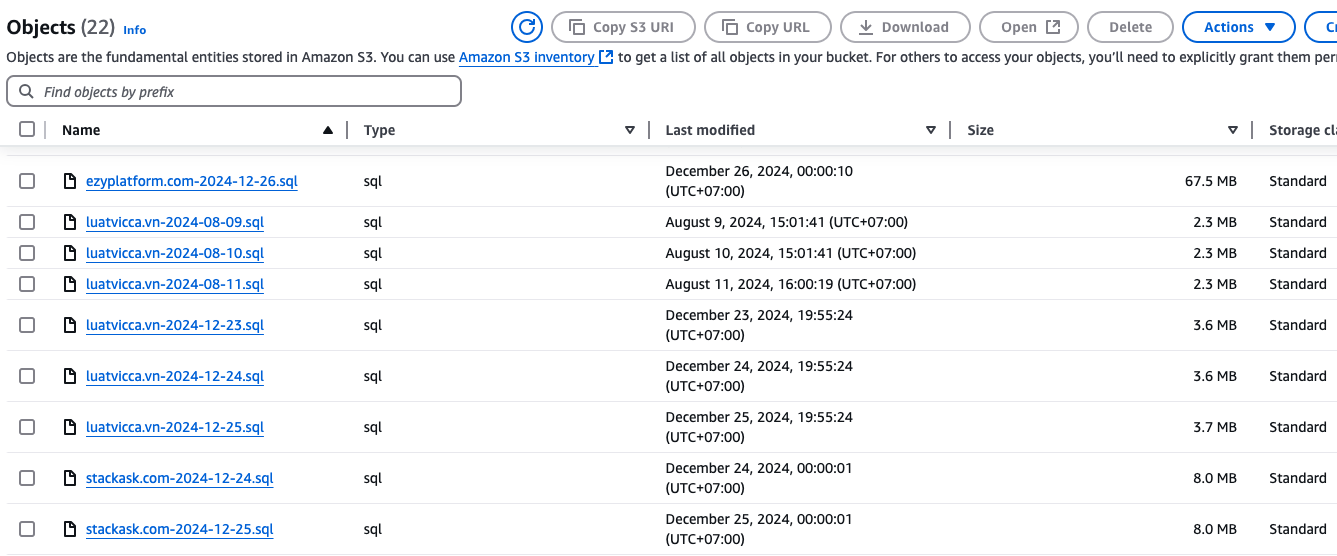
Task: Sort ascending by the Name arrow
Action: pos(328,130)
